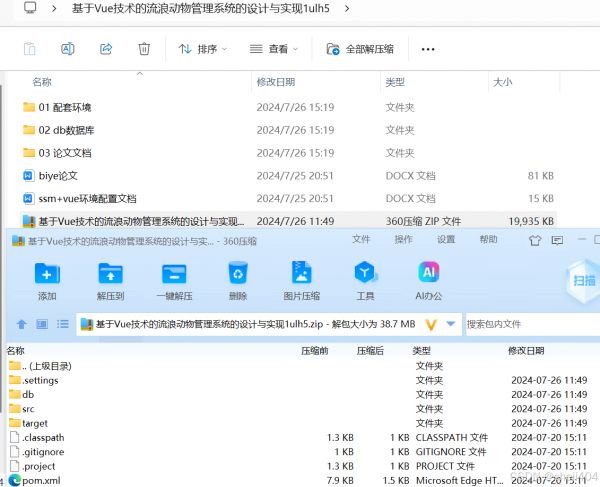Click the 扫描 scan badge
The height and width of the screenshot is (487, 600).
coord(583,281)
